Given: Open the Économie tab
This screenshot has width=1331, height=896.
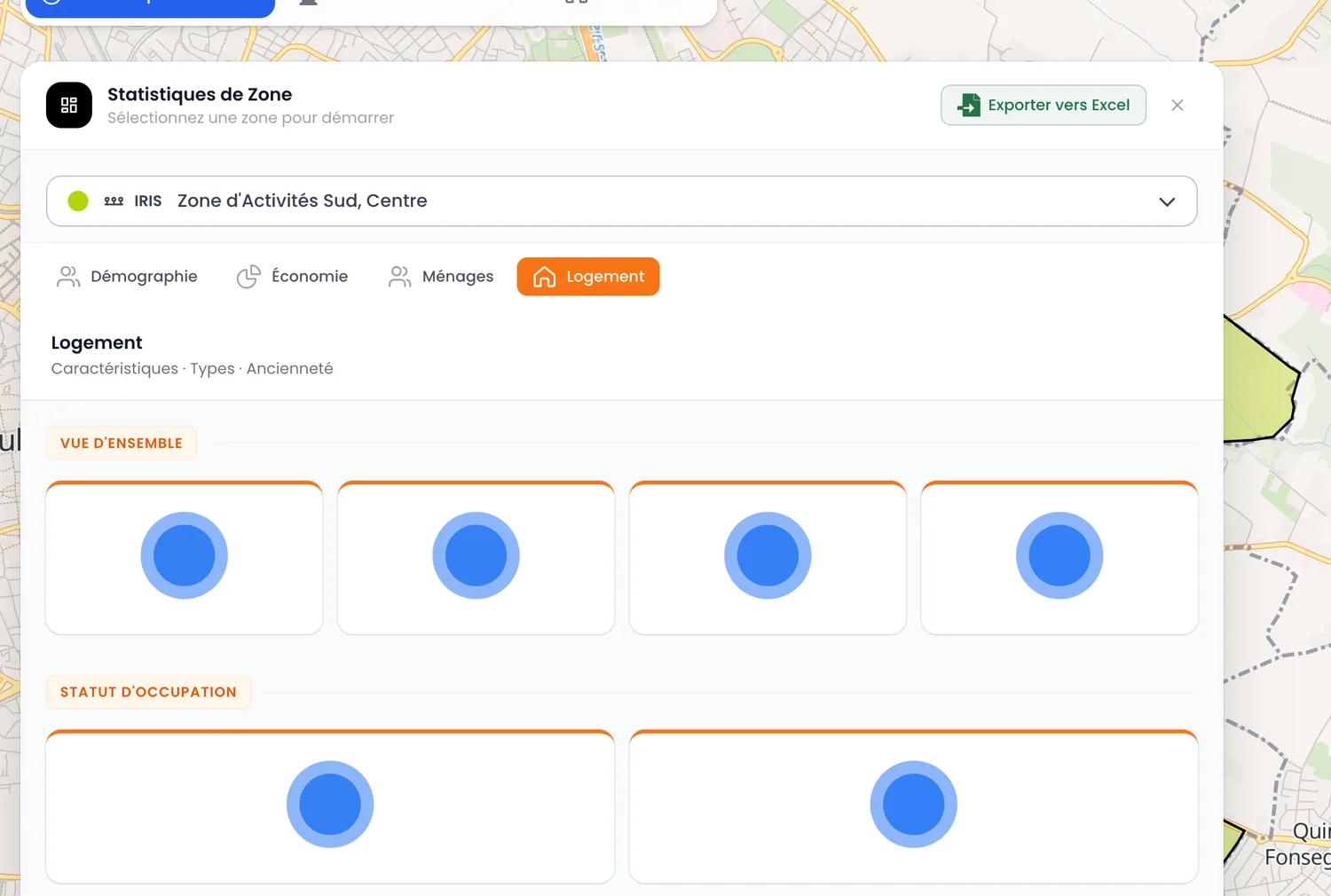Looking at the screenshot, I should (293, 277).
